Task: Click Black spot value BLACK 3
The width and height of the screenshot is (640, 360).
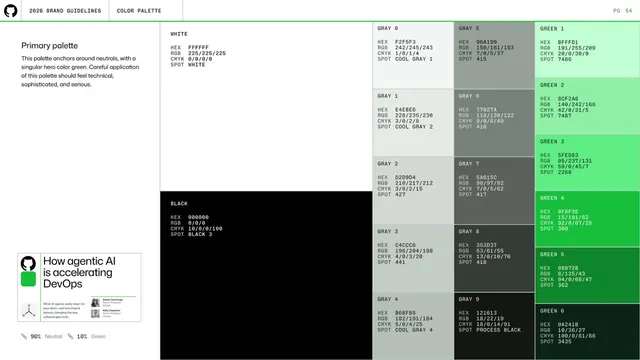Action: pyautogui.click(x=200, y=234)
